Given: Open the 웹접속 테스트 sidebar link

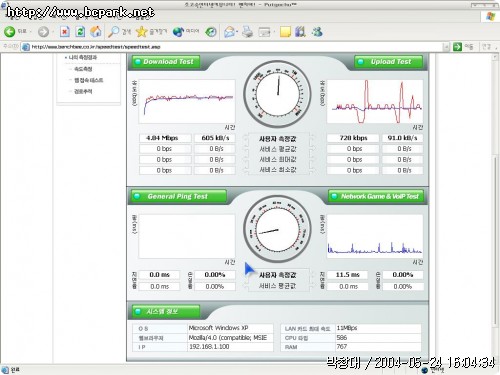Looking at the screenshot, I should pos(88,80).
